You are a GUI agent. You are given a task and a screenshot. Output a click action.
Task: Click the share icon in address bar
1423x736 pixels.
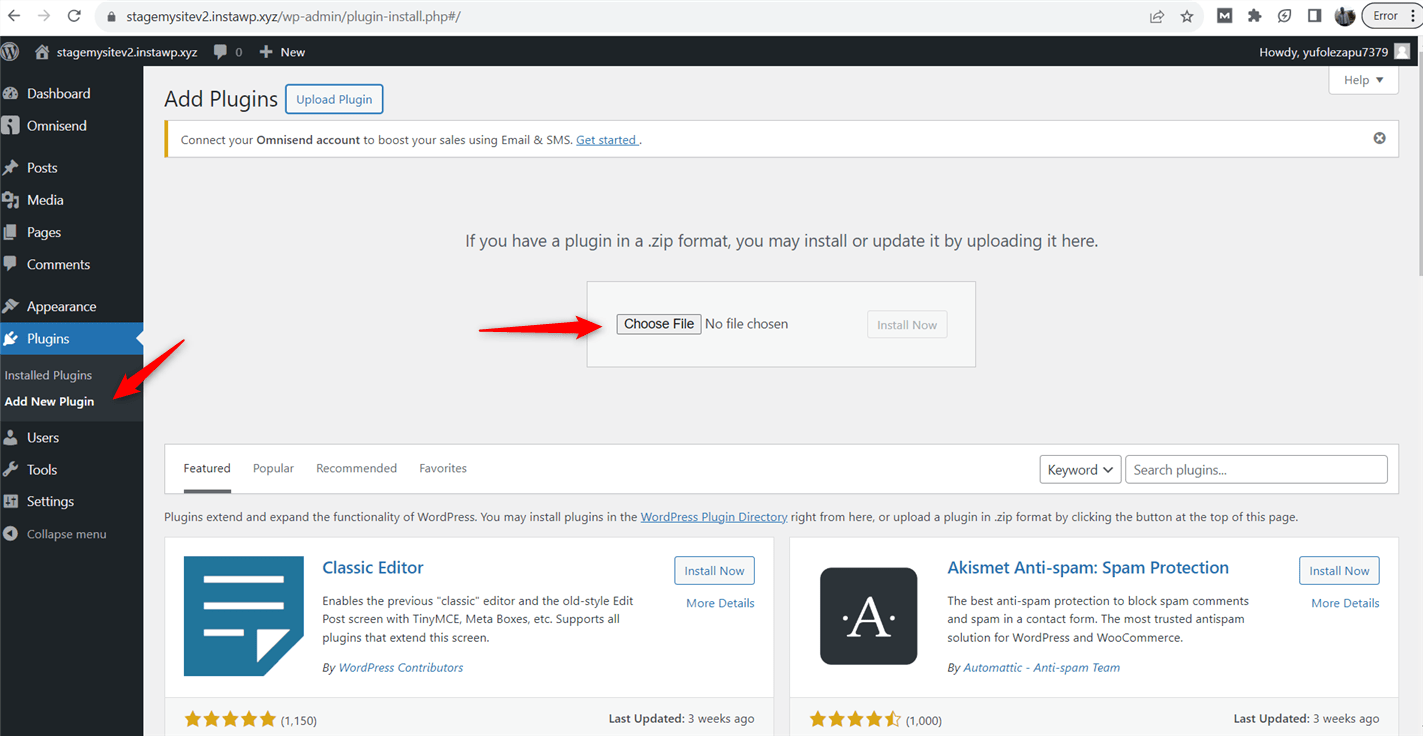coord(1157,16)
